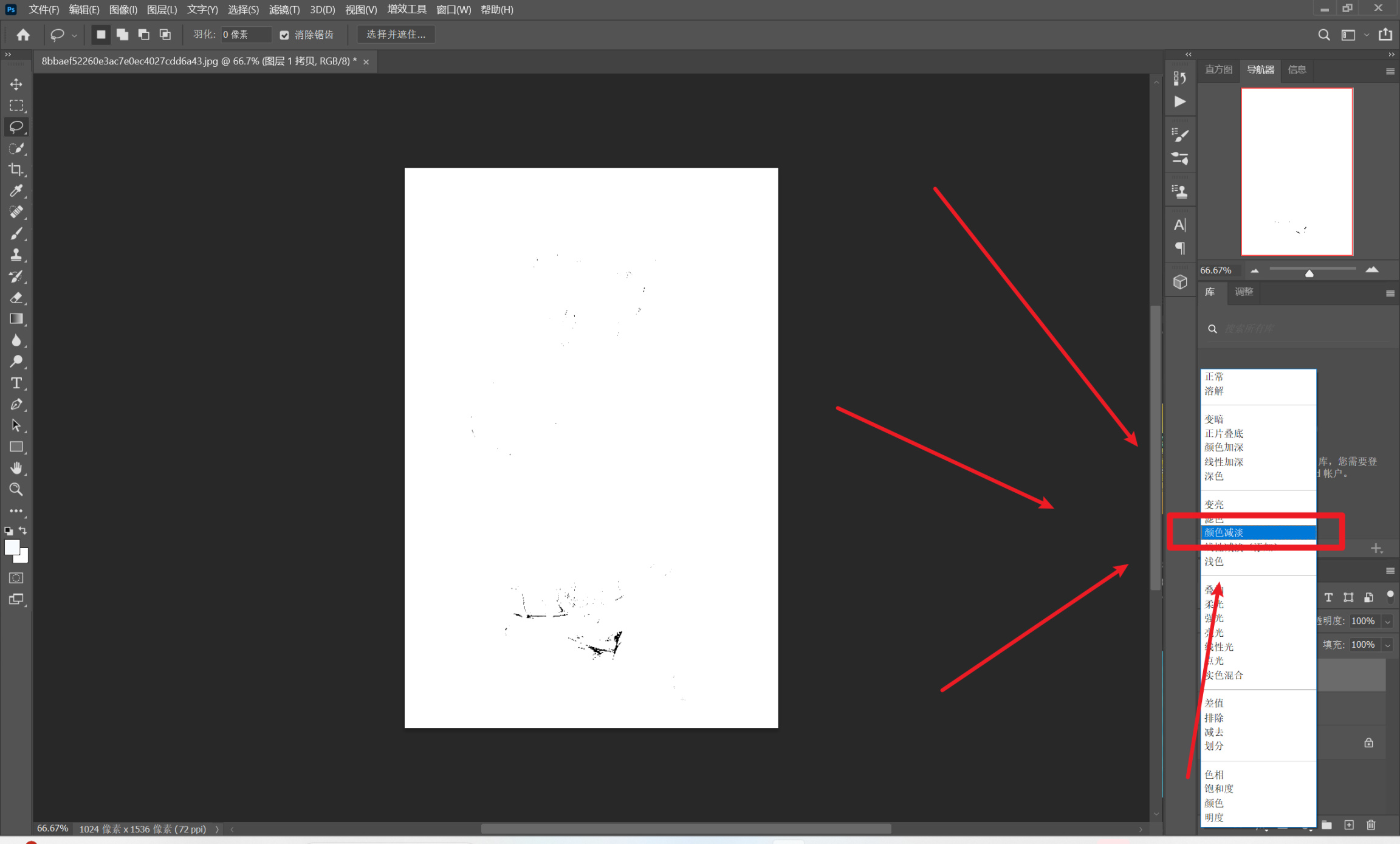Viewport: 1400px width, 844px height.
Task: Choose New Selection mode button
Action: pos(101,35)
